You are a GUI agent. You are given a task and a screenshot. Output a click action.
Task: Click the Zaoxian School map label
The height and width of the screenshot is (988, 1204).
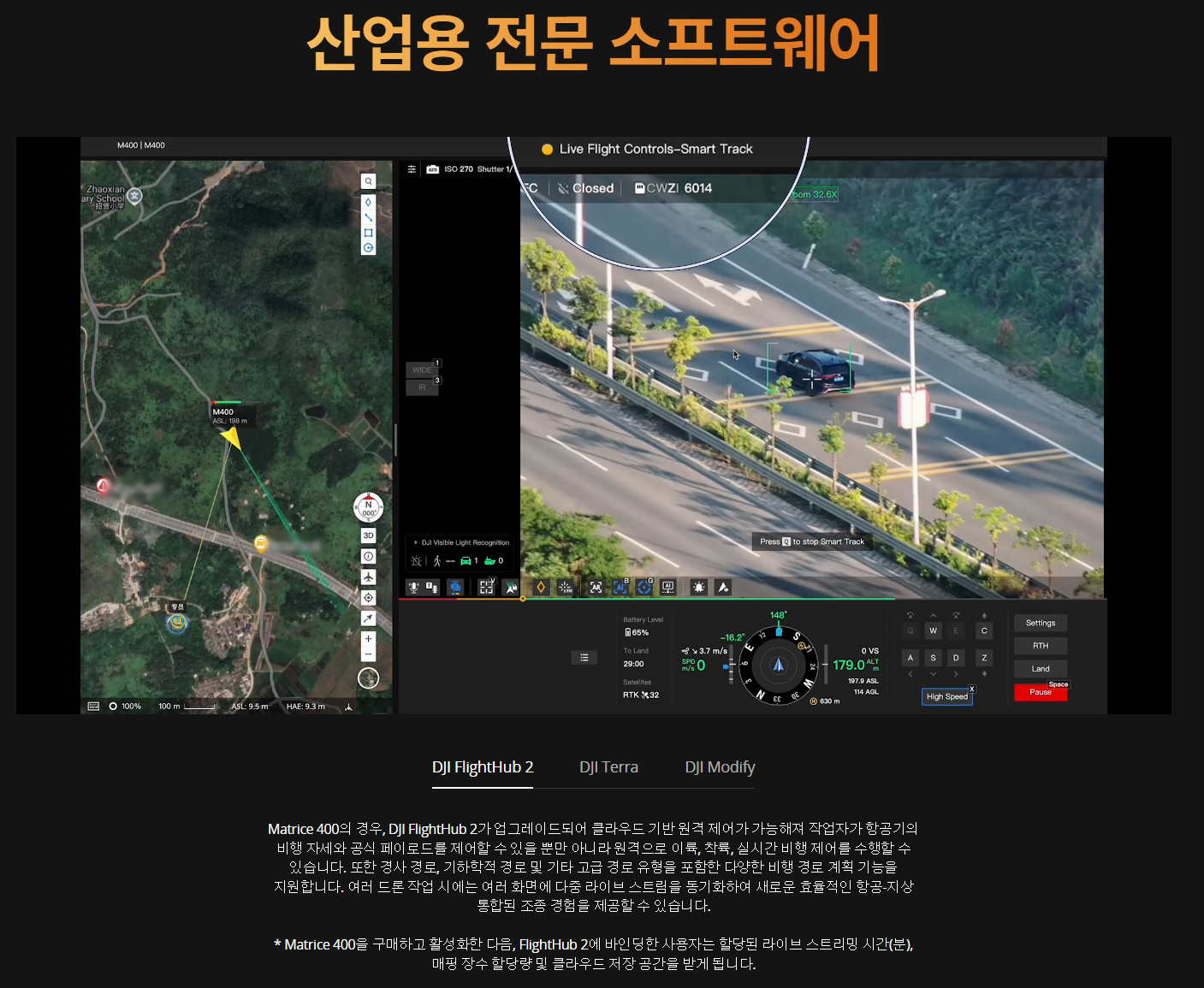pyautogui.click(x=104, y=196)
